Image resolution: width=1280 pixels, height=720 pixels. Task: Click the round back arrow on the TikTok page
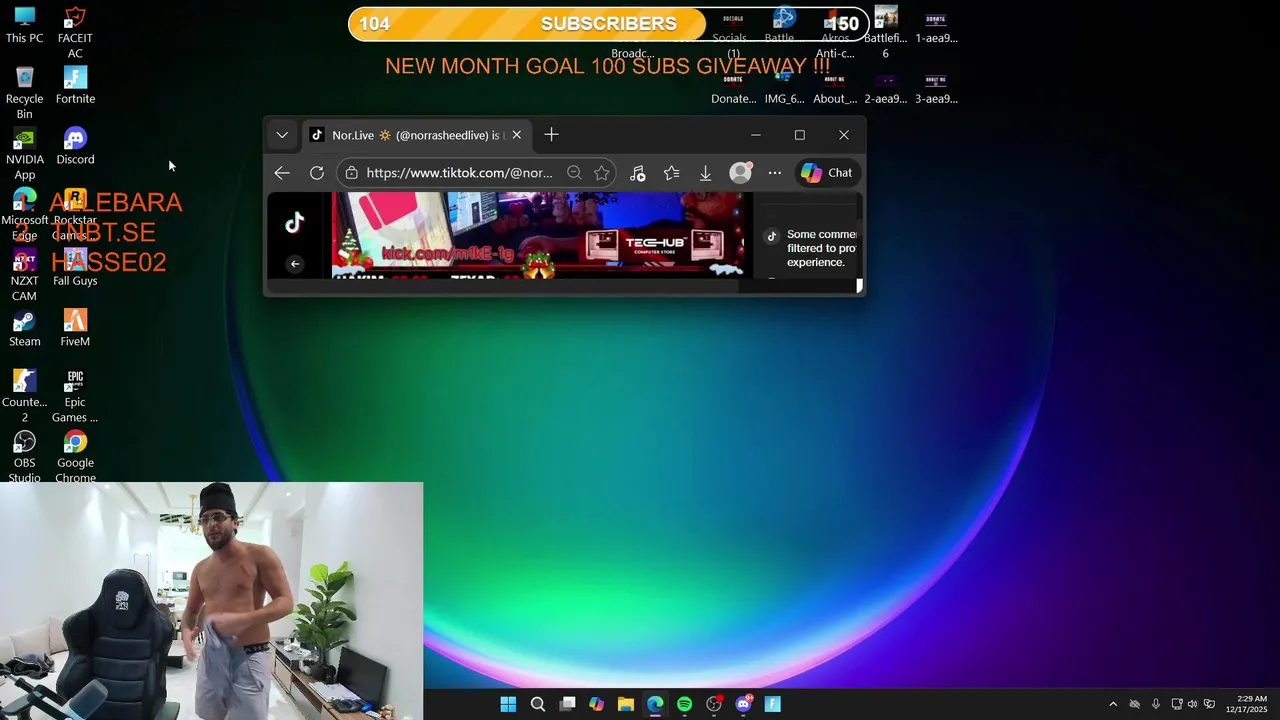coord(294,264)
